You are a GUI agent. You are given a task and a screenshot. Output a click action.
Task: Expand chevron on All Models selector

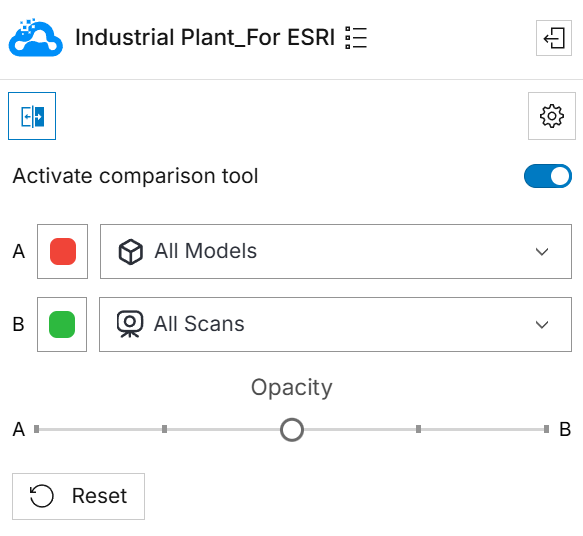click(x=542, y=252)
